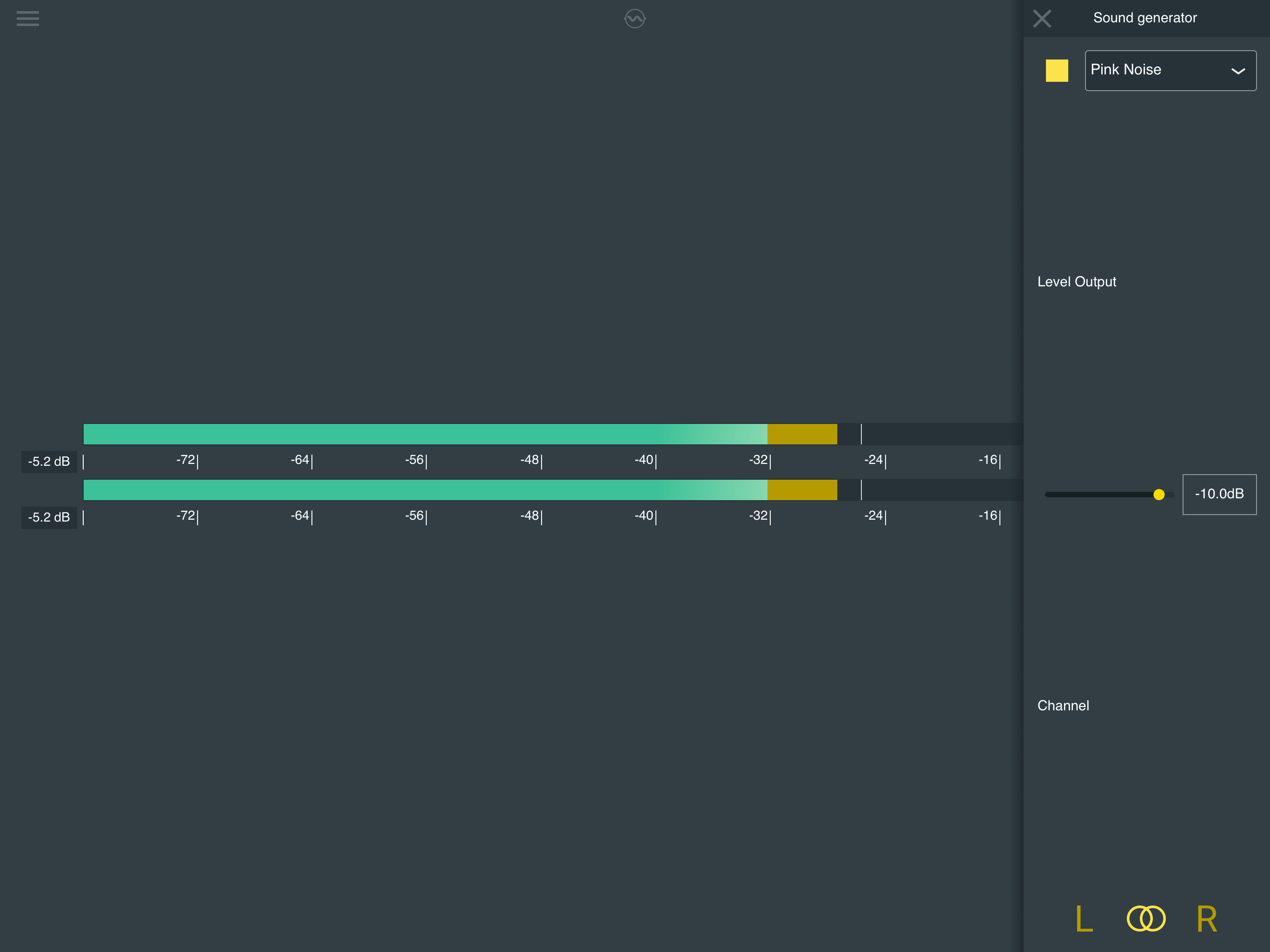Click the top channel -5.2 dB readout

pyautogui.click(x=49, y=462)
